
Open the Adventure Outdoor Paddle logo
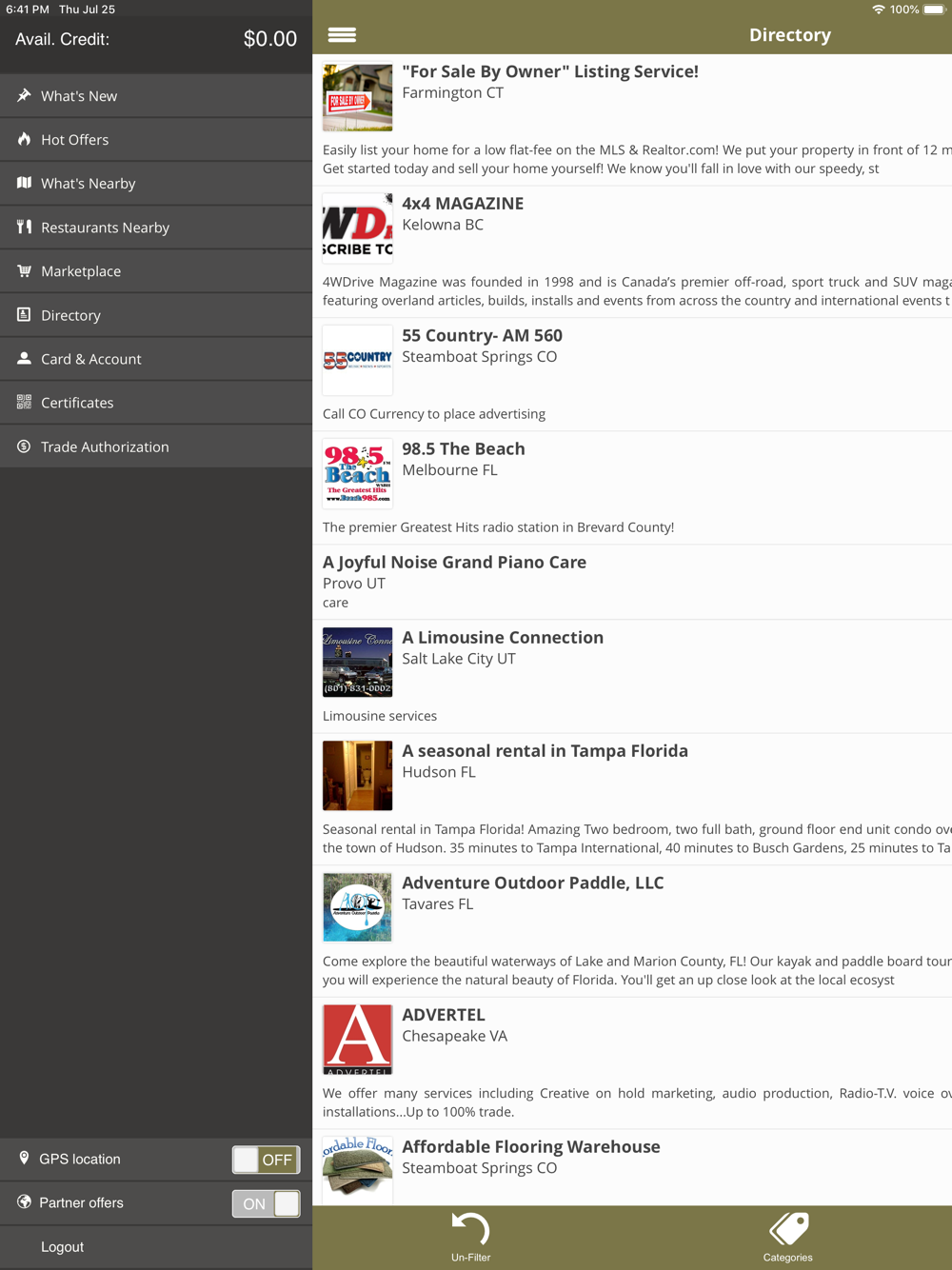click(357, 908)
